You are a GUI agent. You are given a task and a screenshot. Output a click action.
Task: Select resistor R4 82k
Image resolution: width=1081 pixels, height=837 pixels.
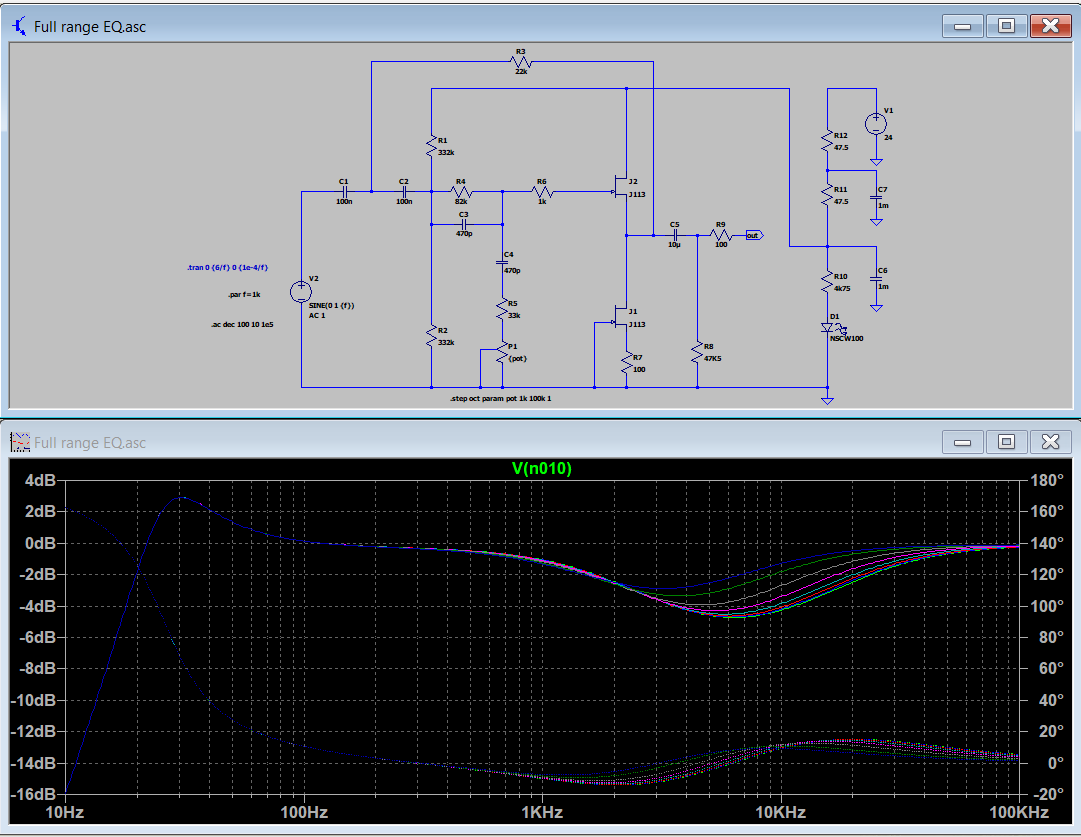tap(461, 192)
